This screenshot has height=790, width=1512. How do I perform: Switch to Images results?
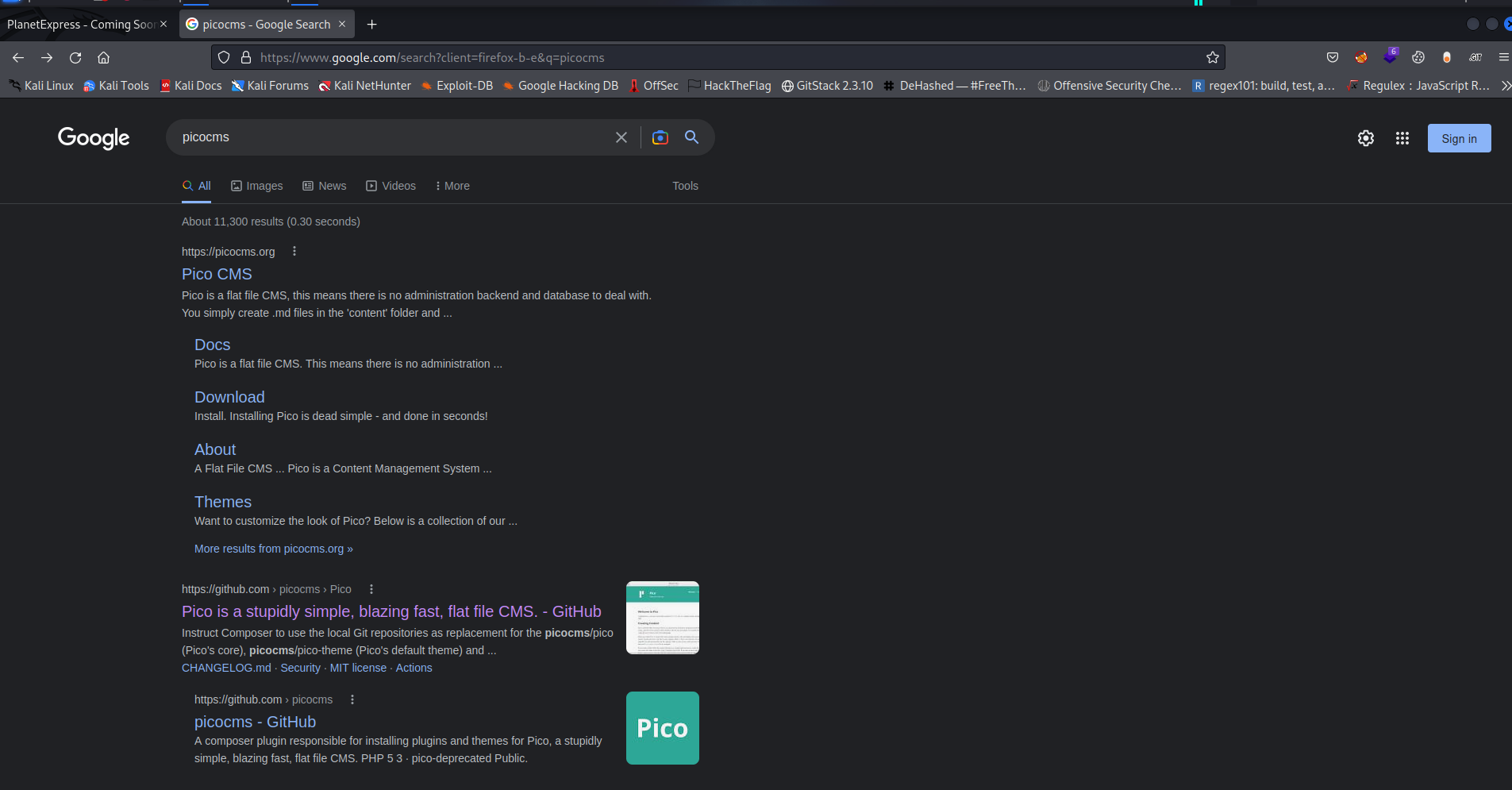click(x=256, y=186)
